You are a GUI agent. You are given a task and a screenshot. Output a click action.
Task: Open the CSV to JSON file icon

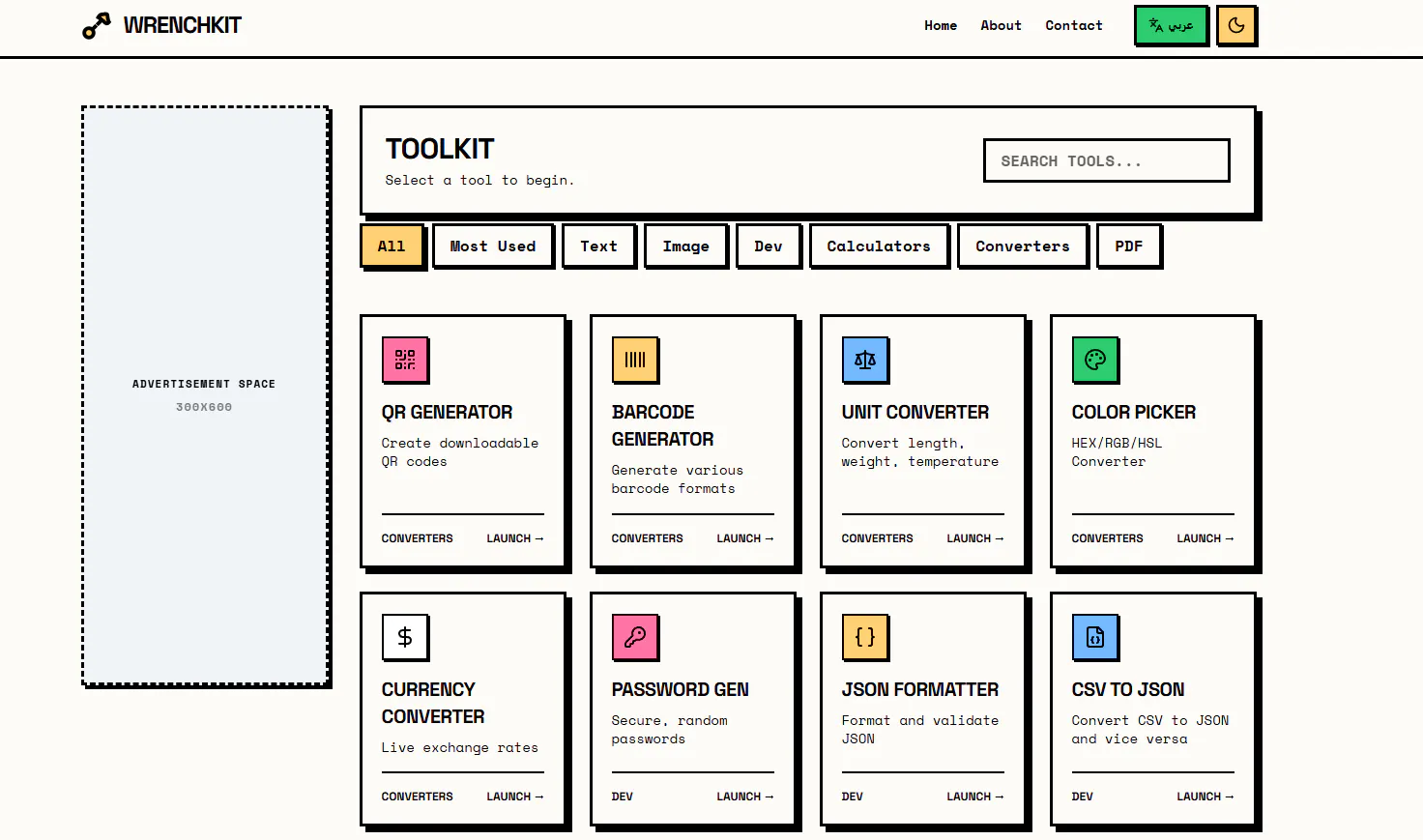click(x=1095, y=637)
